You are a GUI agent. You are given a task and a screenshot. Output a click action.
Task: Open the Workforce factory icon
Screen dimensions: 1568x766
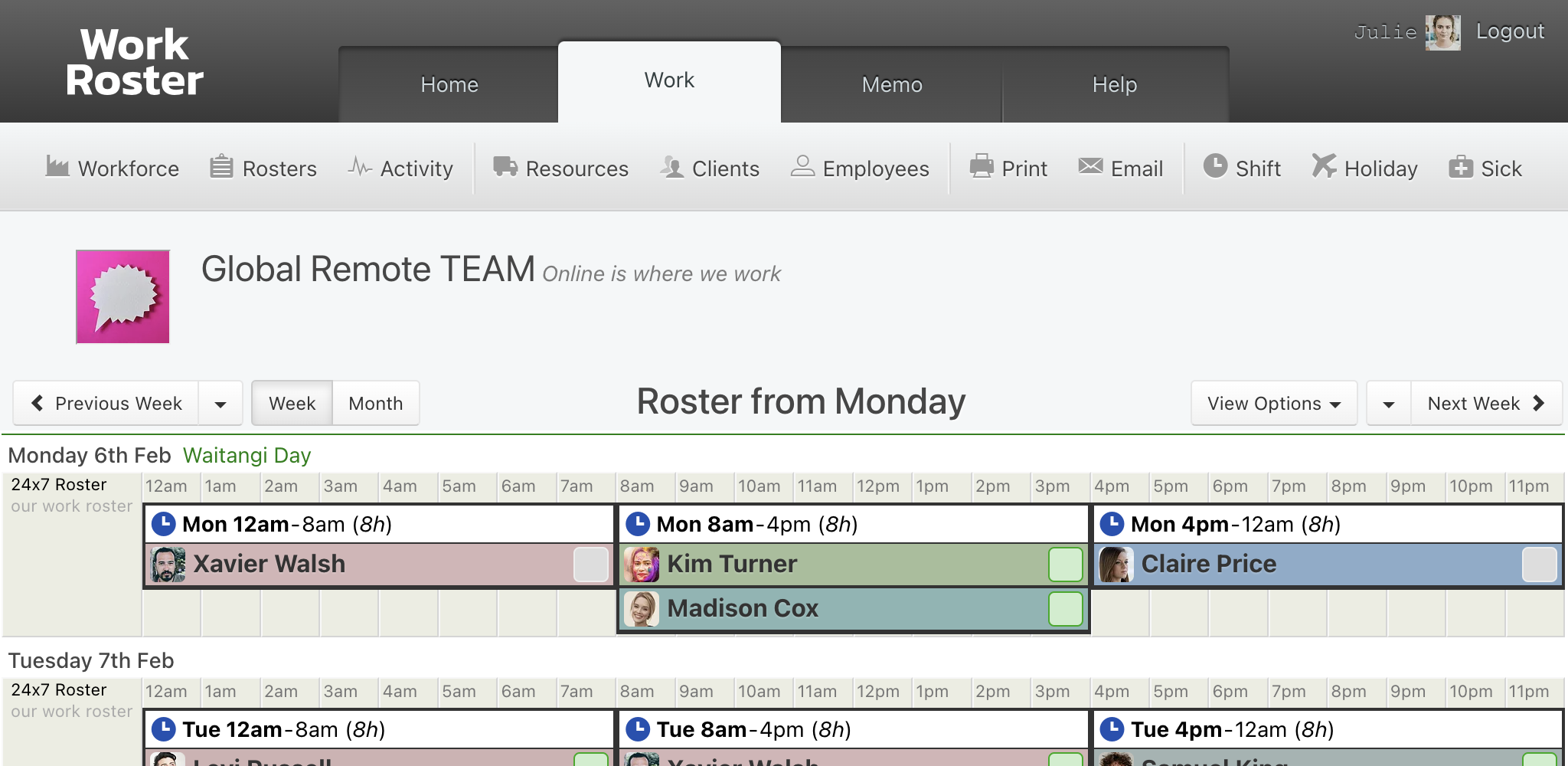point(57,166)
